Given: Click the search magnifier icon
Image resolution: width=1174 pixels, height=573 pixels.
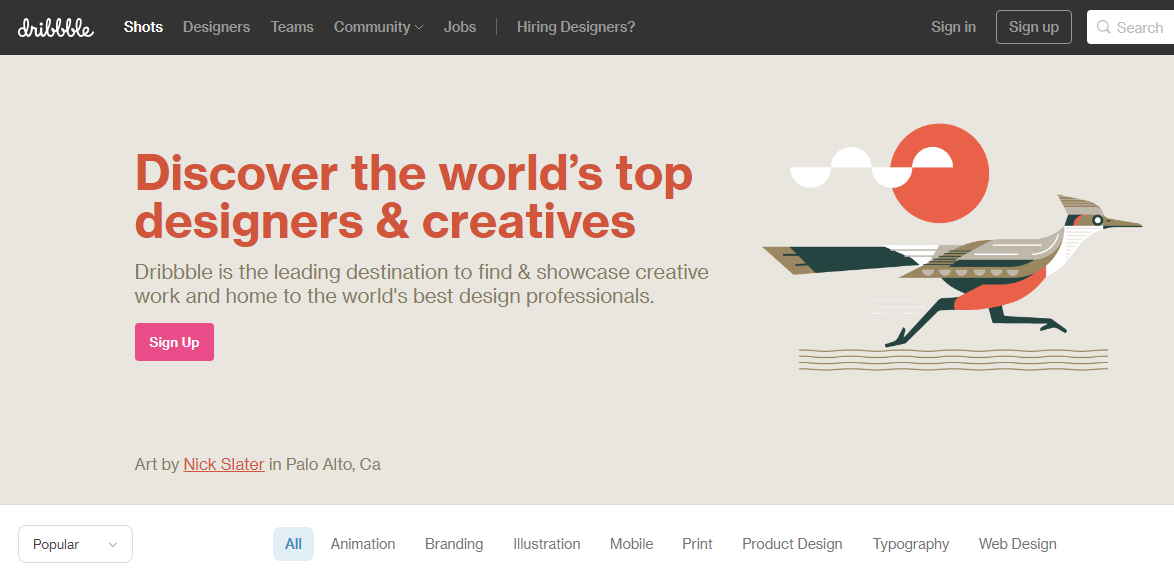Looking at the screenshot, I should (x=1104, y=28).
